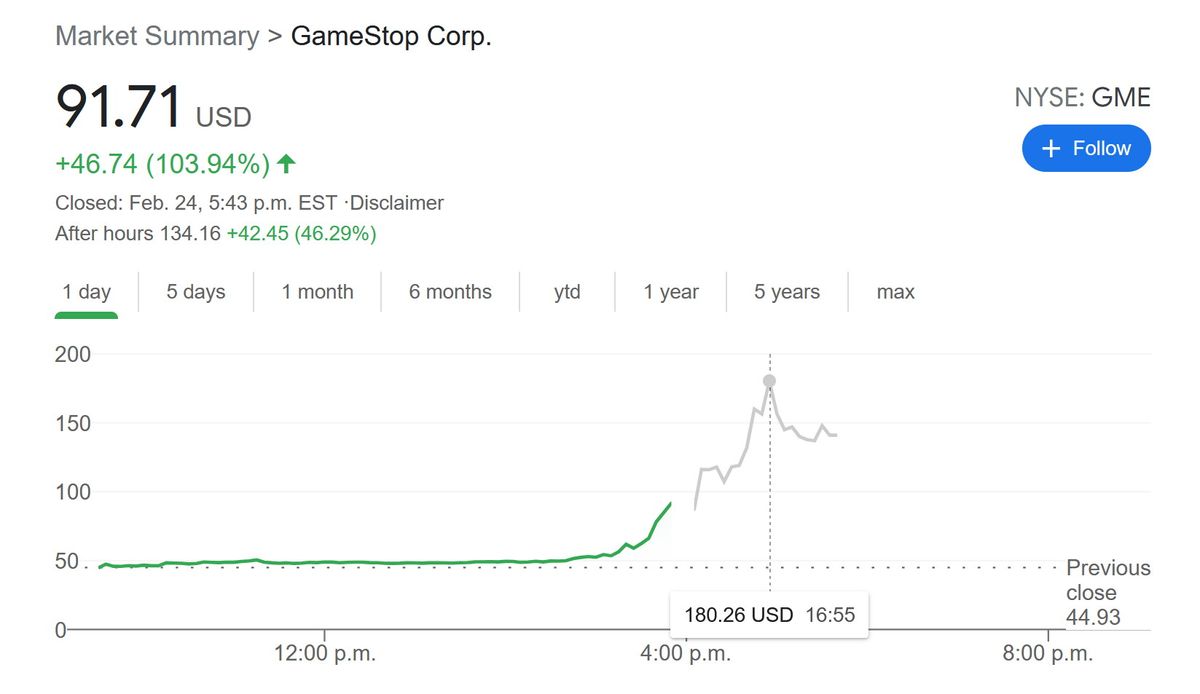Select the 1 day chart range tab
The image size is (1200, 694).
[86, 291]
